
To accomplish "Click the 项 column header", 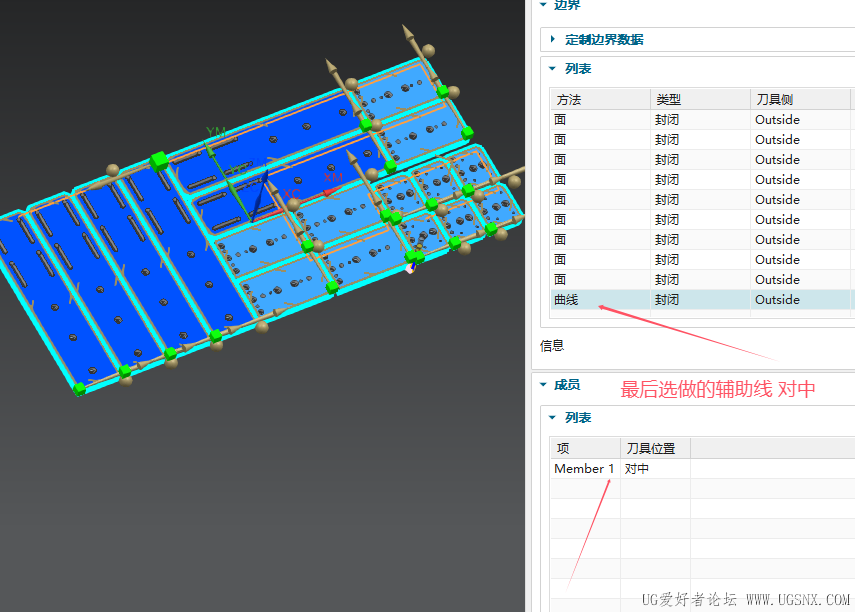I will point(585,448).
